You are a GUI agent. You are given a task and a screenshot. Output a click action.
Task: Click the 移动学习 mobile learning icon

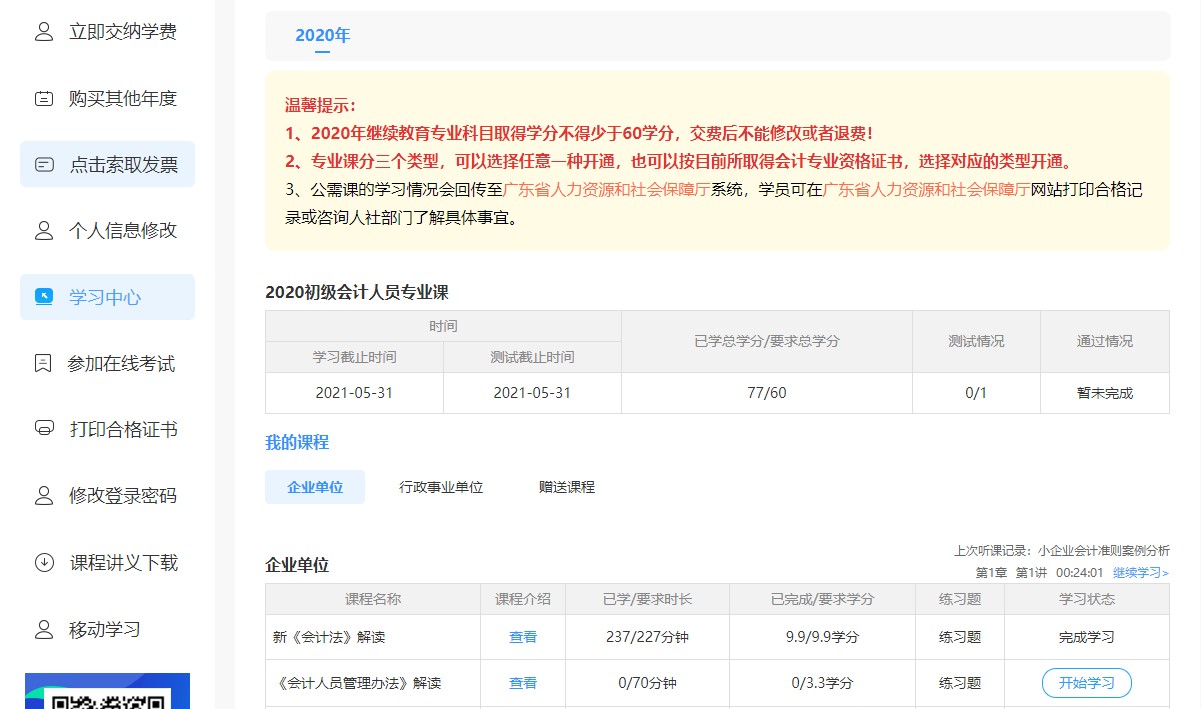(43, 629)
